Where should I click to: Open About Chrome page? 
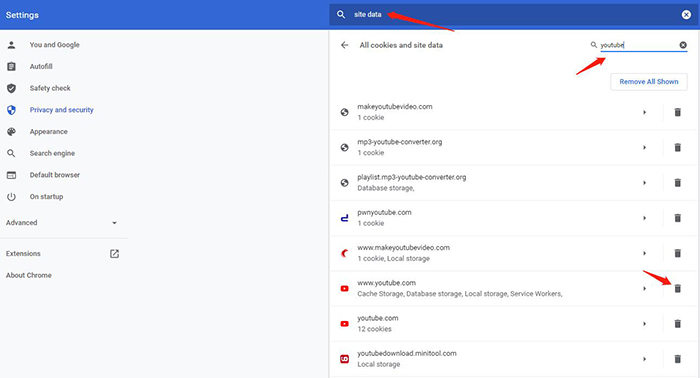click(x=29, y=275)
